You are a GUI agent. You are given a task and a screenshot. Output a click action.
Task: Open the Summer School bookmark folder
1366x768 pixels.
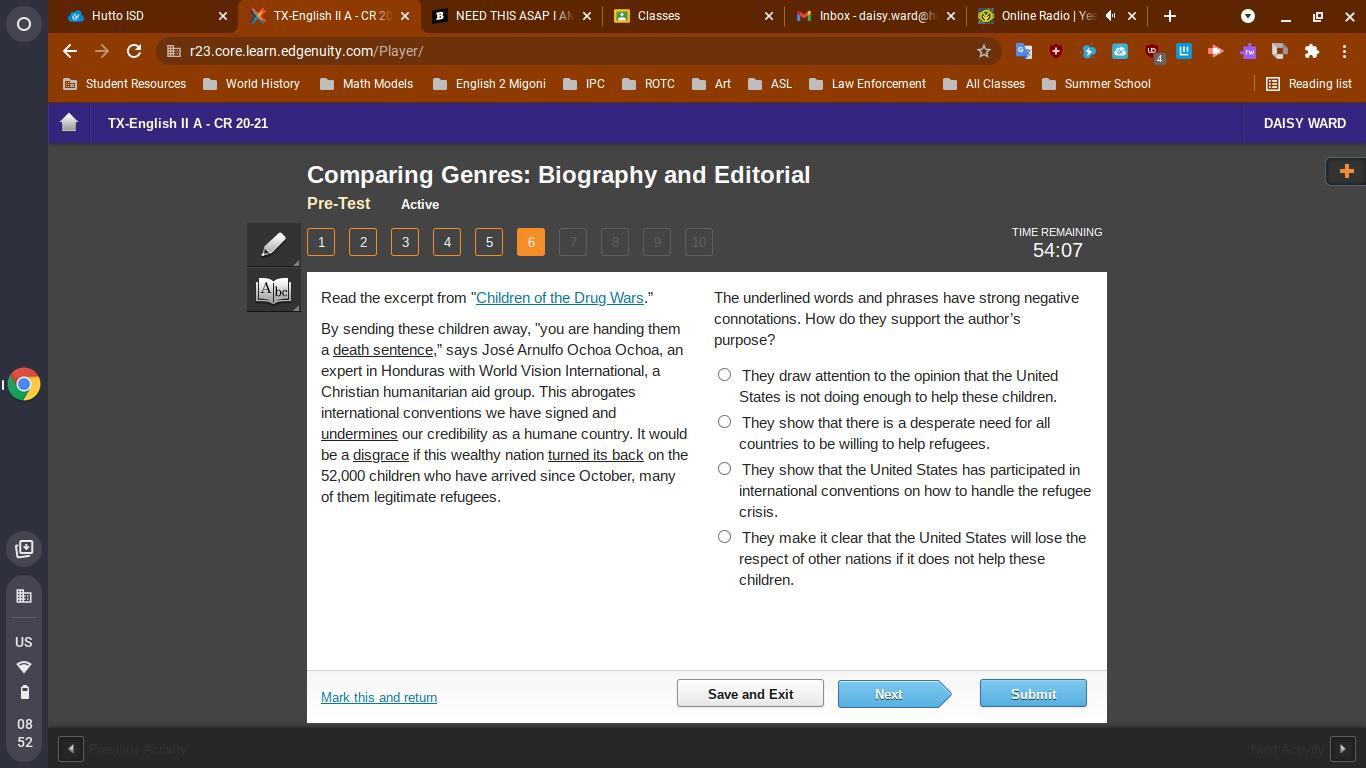tap(1096, 84)
